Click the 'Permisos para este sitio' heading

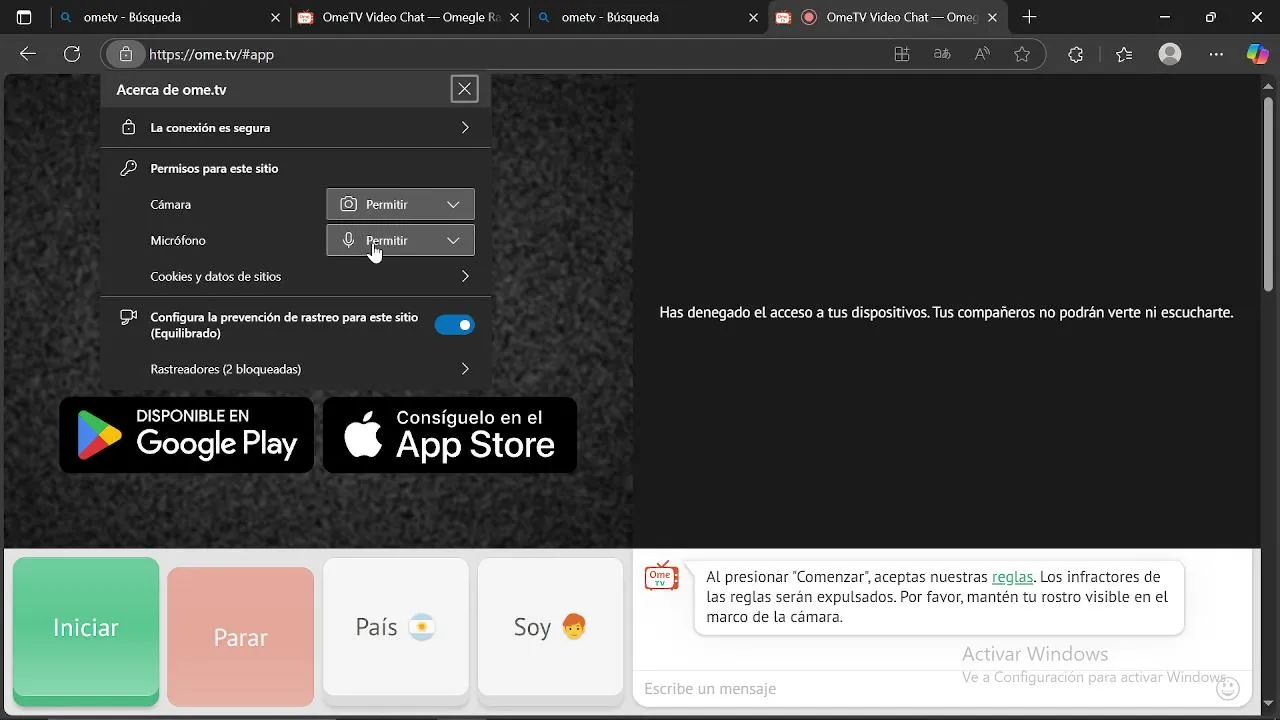click(x=214, y=168)
